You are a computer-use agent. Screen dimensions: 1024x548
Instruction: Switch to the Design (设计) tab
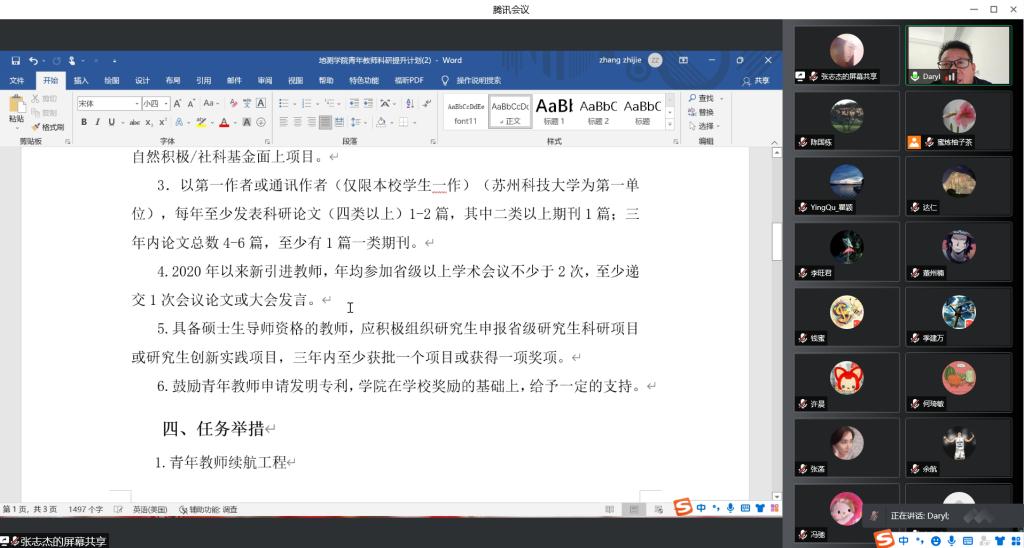pyautogui.click(x=142, y=80)
